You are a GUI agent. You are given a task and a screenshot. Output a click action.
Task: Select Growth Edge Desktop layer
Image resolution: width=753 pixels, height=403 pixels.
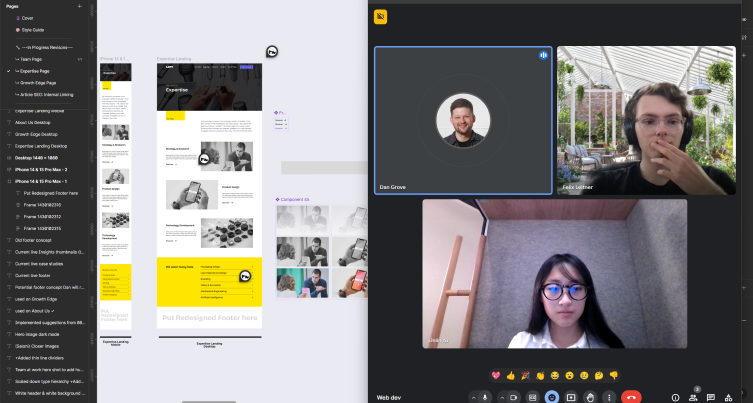(36, 134)
